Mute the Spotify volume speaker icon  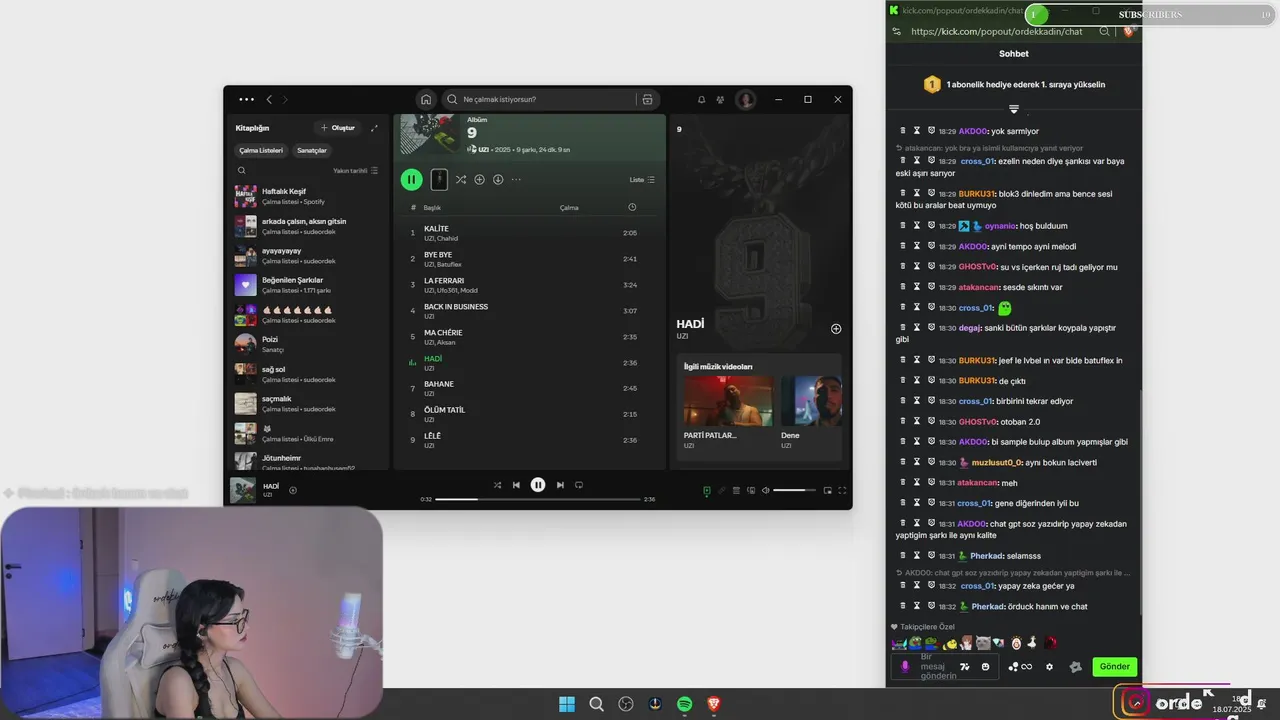tap(766, 491)
